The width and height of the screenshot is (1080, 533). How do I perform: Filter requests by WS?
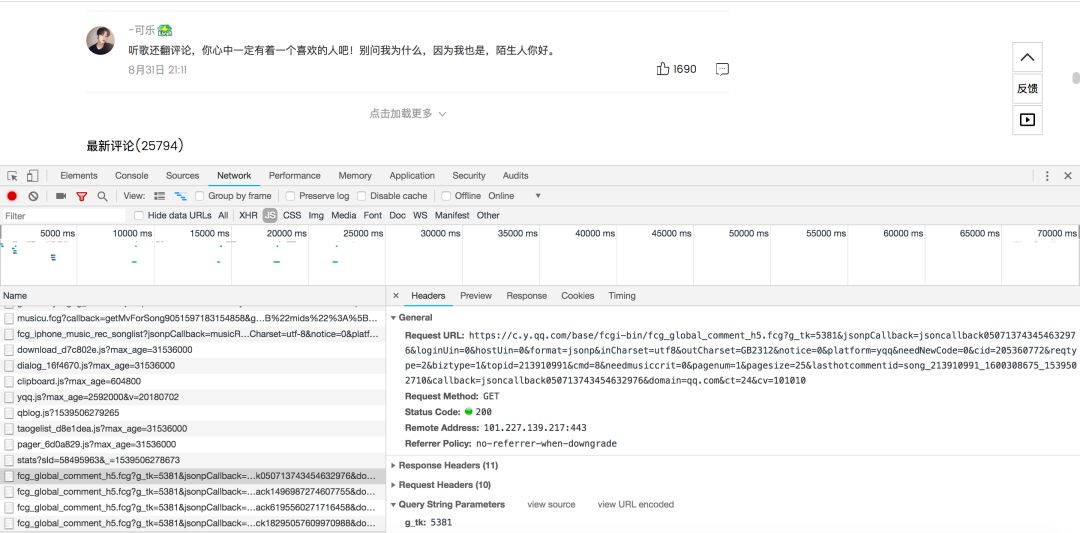pyautogui.click(x=420, y=216)
